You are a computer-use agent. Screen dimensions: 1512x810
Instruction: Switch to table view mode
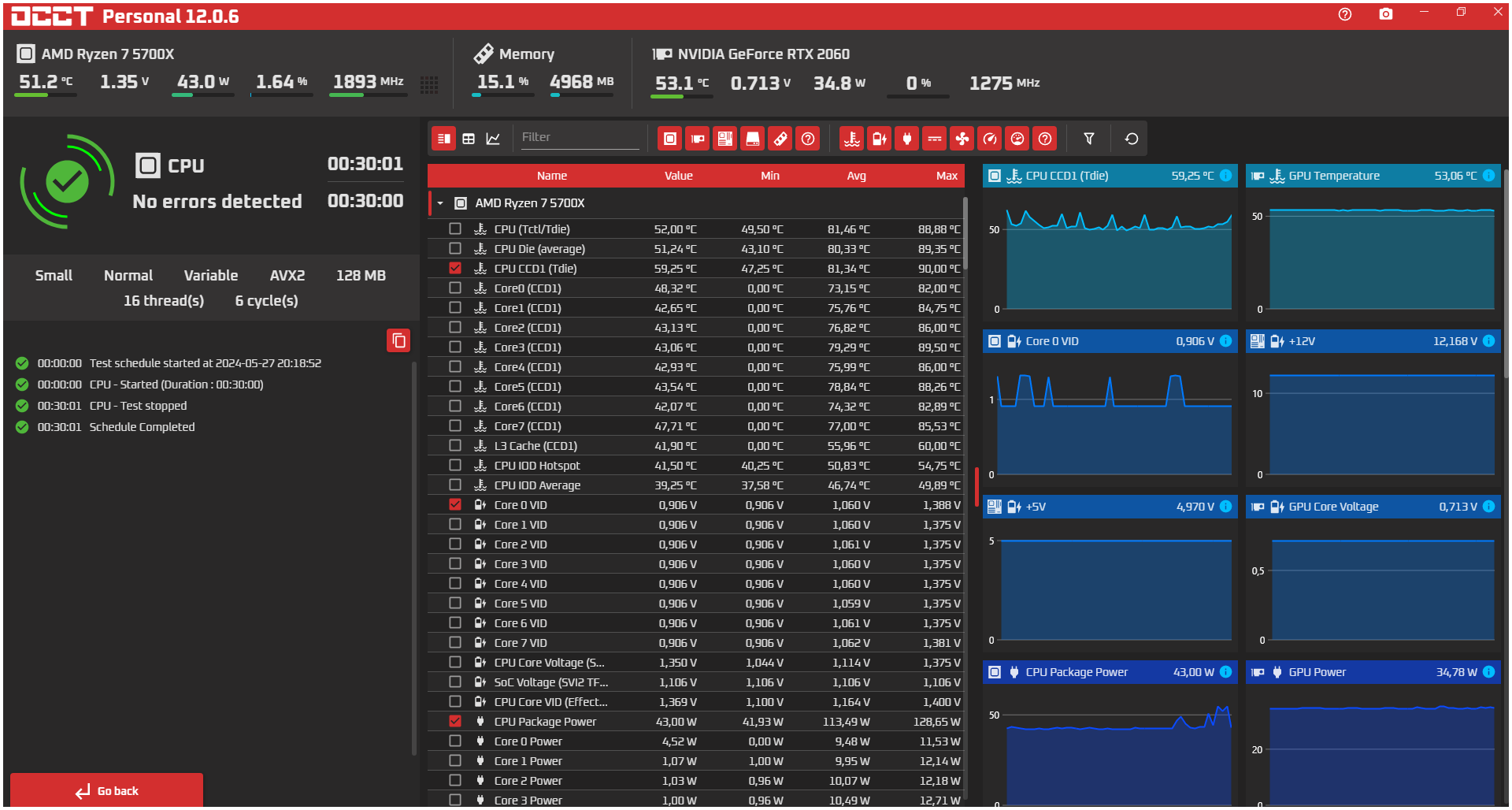point(469,139)
